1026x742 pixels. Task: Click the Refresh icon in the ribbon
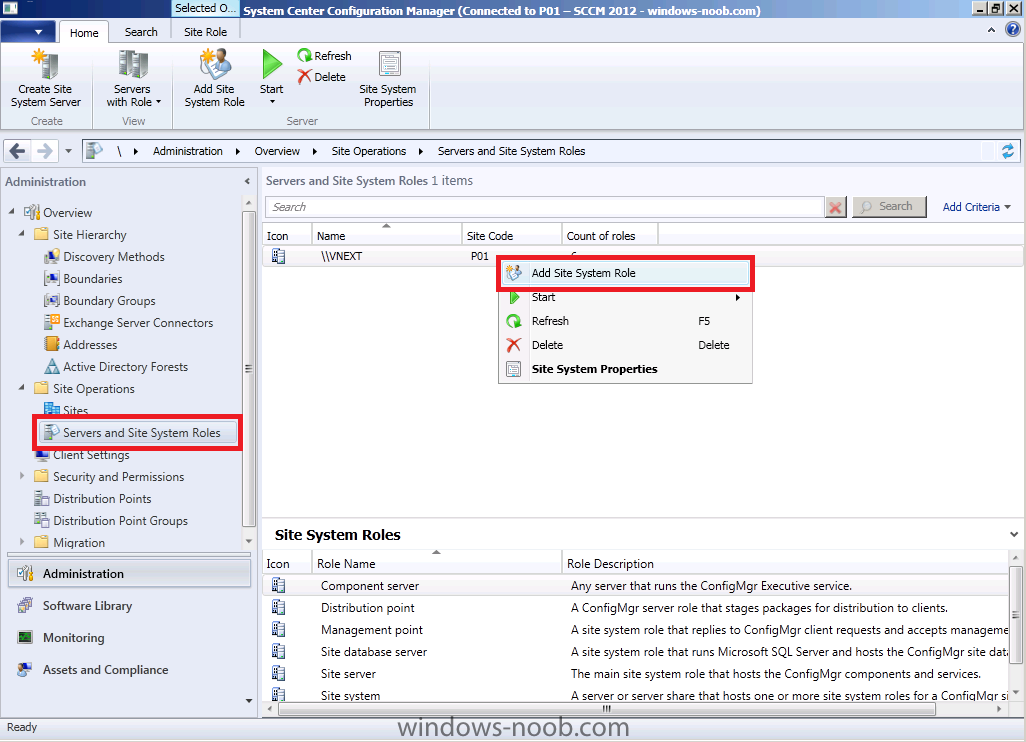coord(304,56)
